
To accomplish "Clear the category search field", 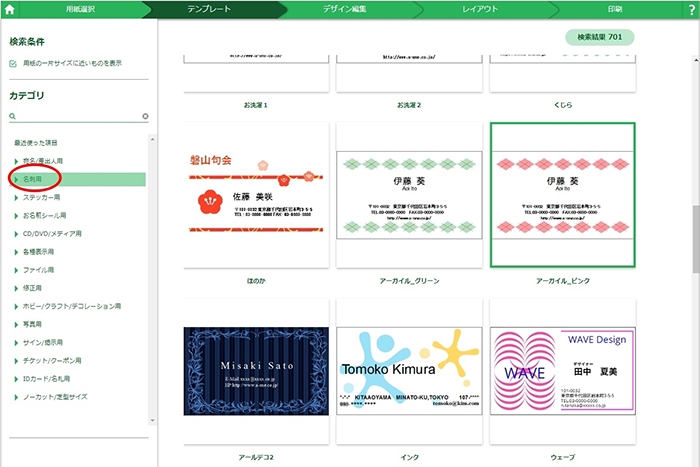I will point(145,116).
